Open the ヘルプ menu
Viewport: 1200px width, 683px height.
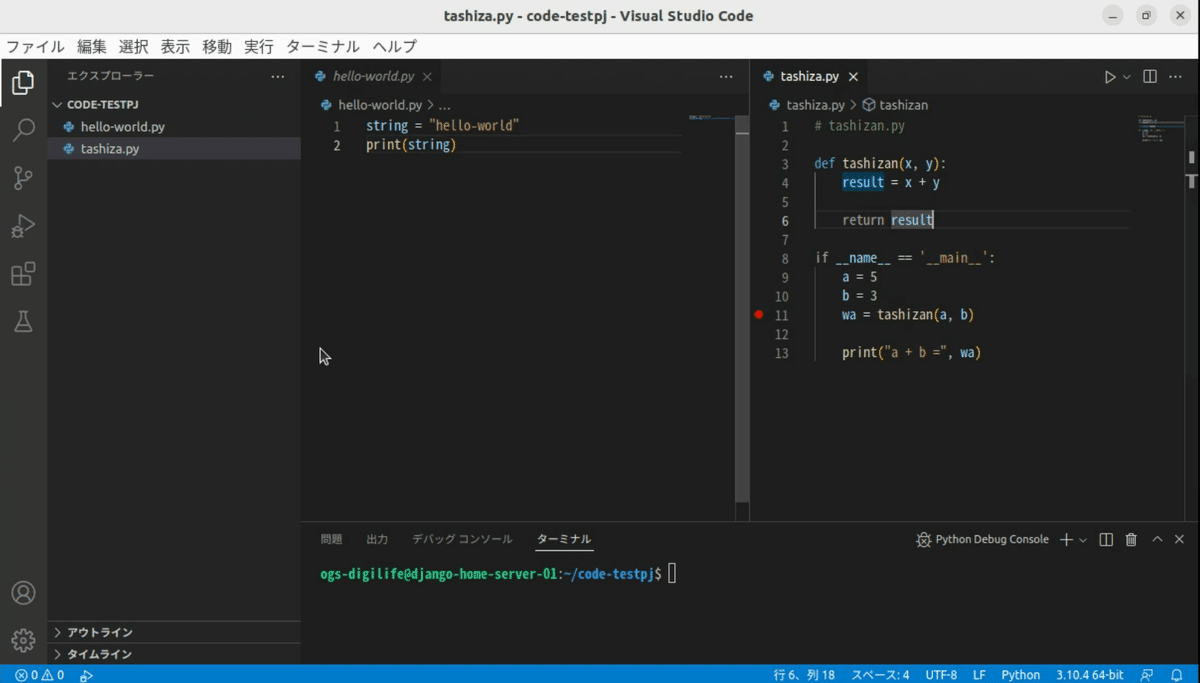coord(394,46)
